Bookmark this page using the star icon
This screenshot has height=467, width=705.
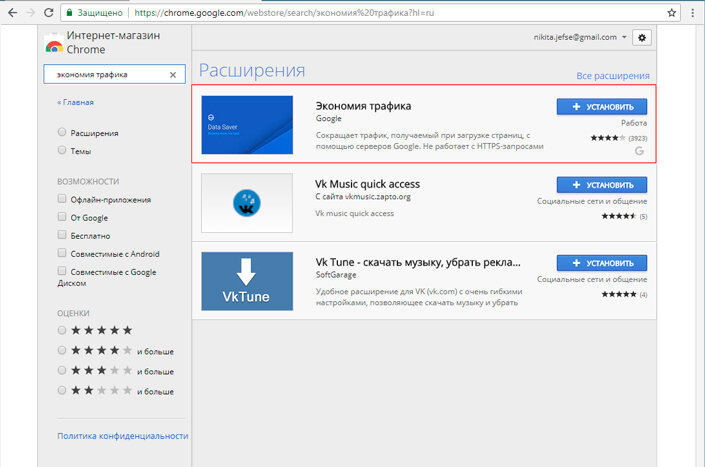pyautogui.click(x=672, y=13)
